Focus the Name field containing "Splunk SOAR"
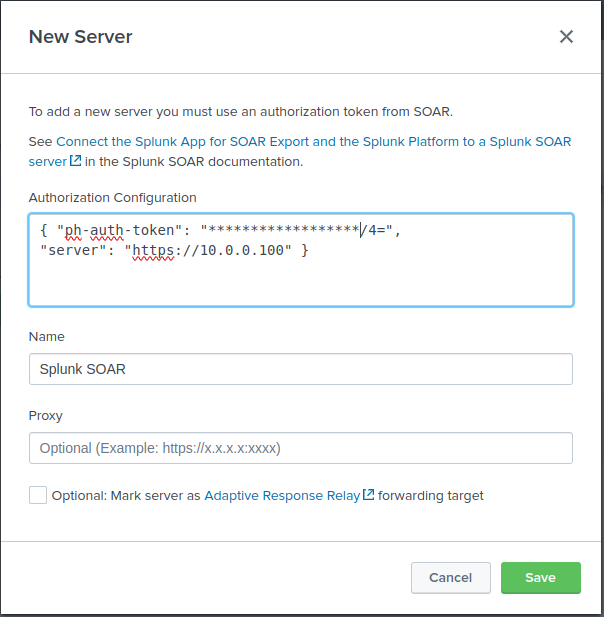The height and width of the screenshot is (617, 604). [x=300, y=369]
